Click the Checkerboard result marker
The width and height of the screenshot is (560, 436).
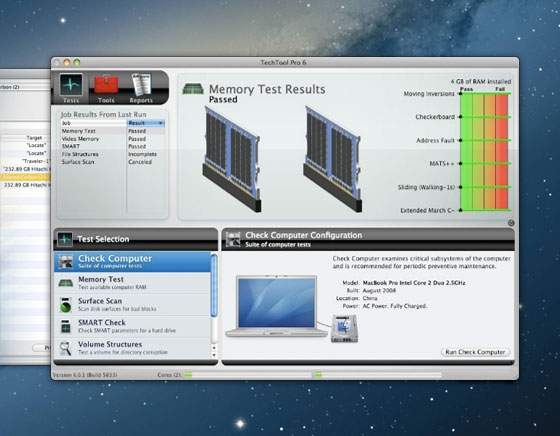tap(460, 117)
